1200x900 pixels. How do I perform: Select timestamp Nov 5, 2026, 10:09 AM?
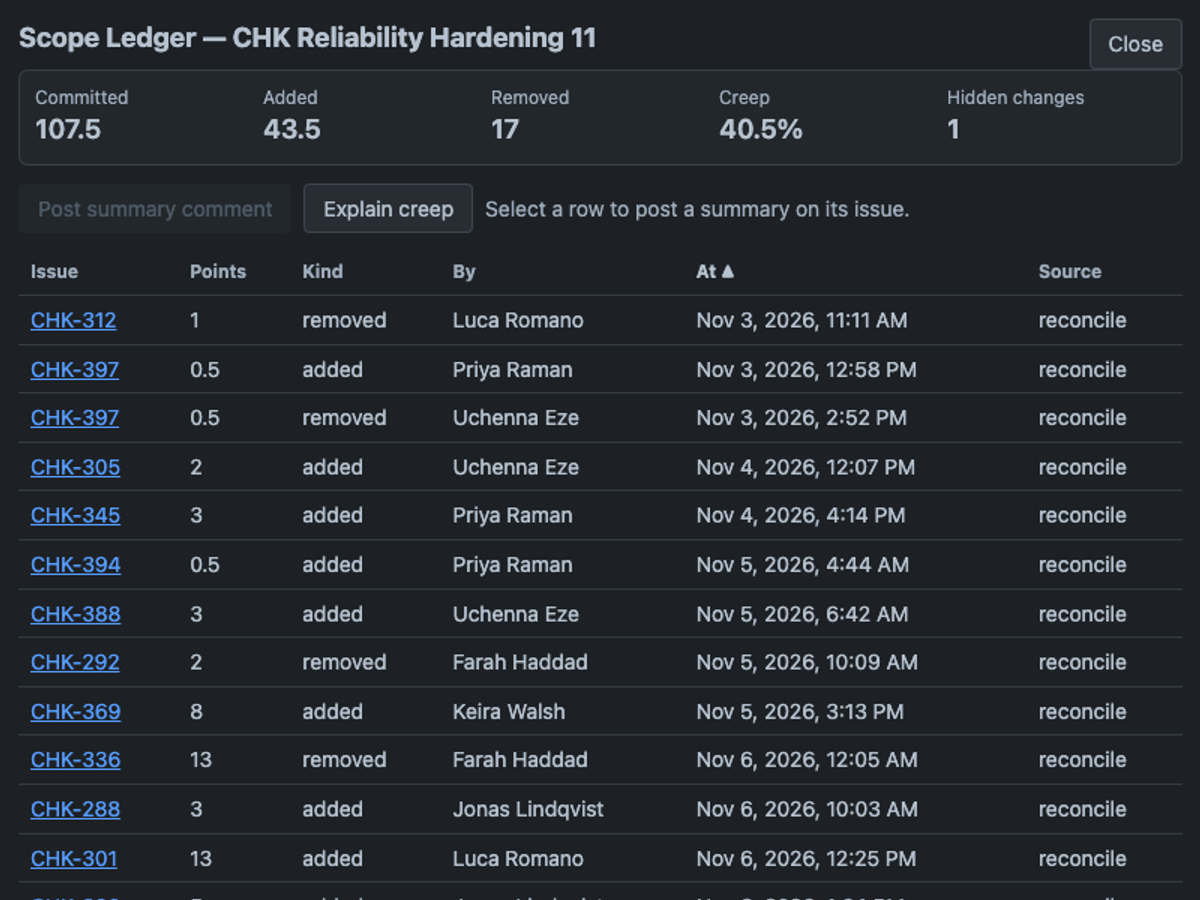807,663
